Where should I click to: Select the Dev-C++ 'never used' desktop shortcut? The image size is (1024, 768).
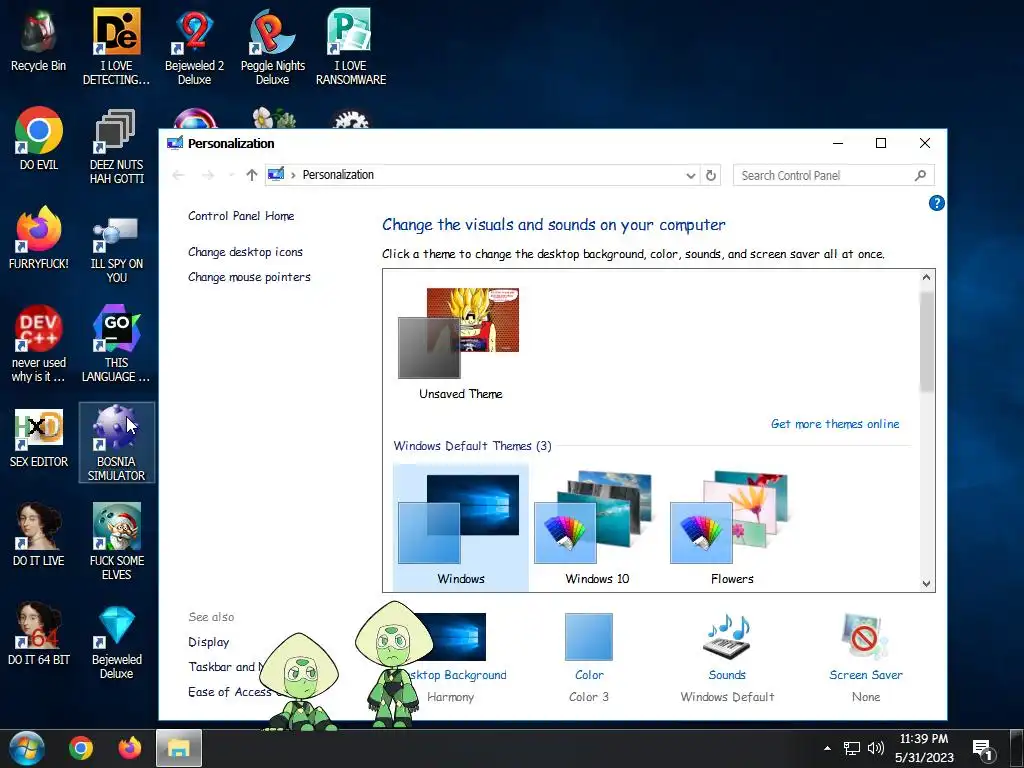(x=39, y=343)
